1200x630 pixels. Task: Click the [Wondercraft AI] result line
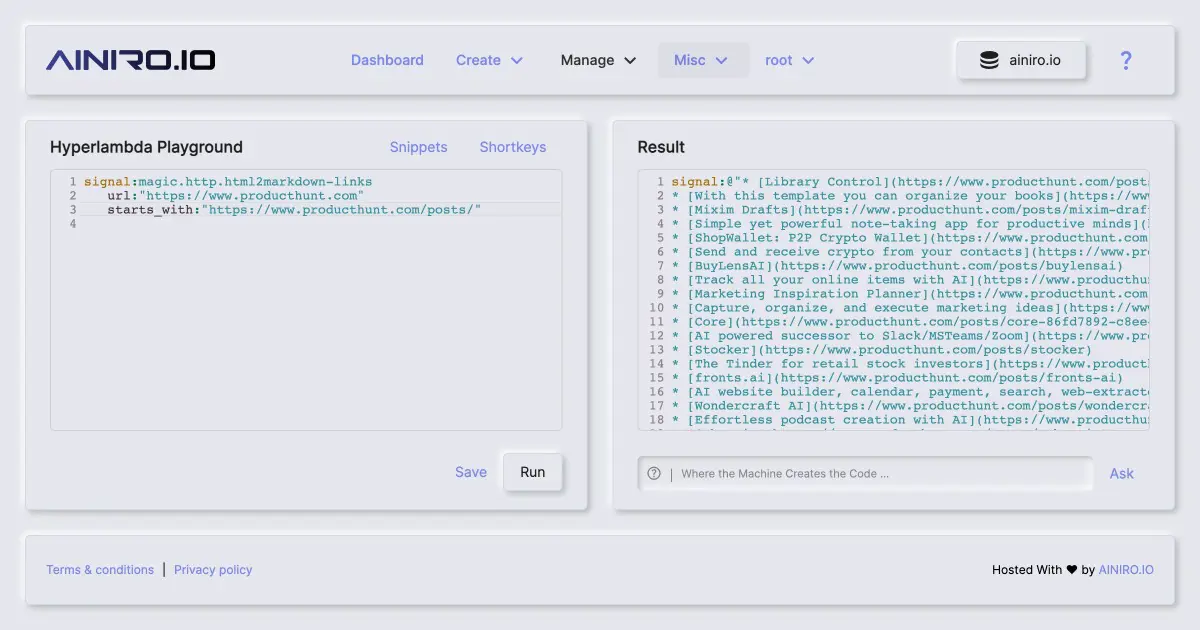909,406
